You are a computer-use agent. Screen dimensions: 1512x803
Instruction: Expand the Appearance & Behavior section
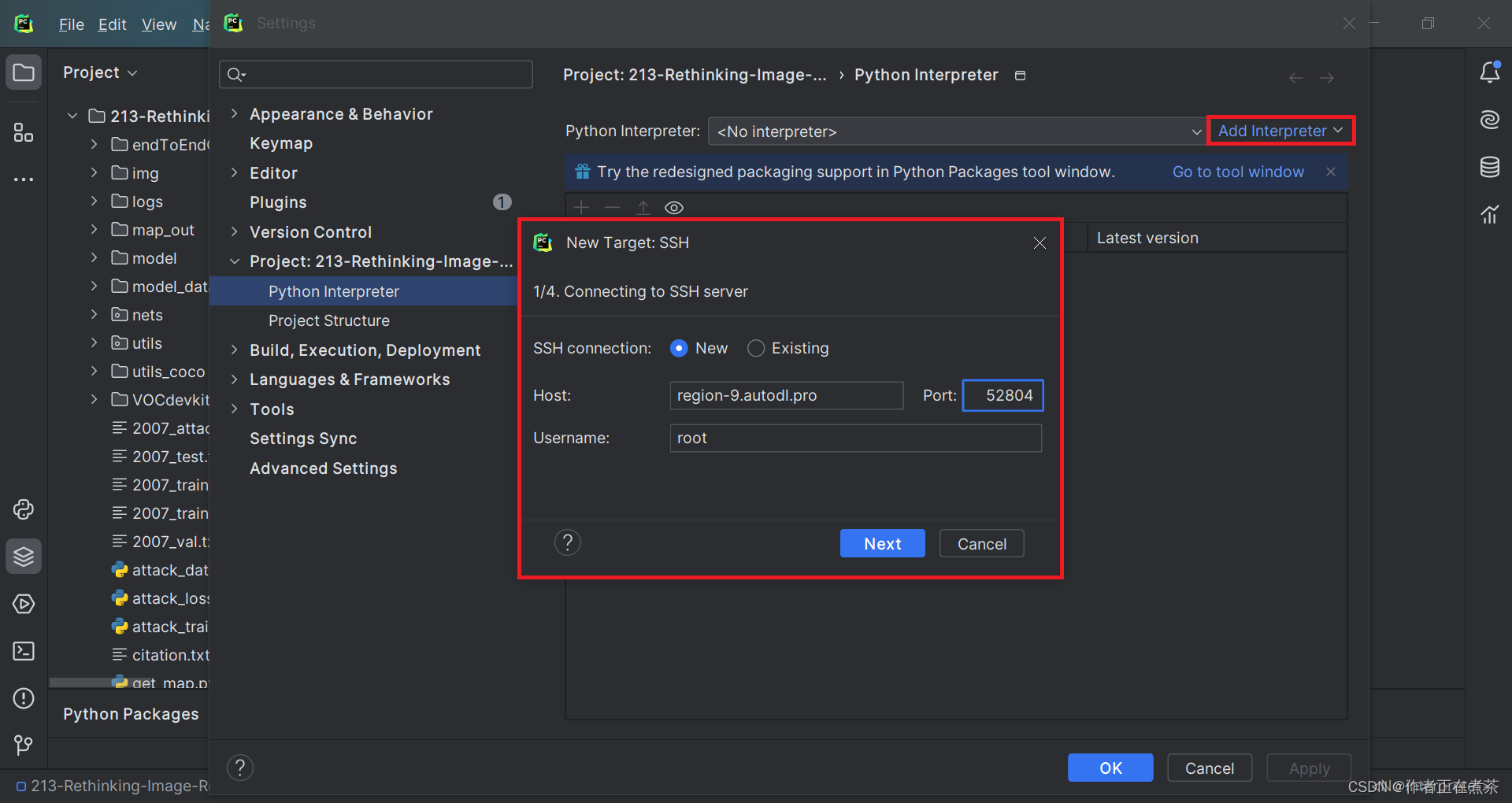tap(234, 113)
